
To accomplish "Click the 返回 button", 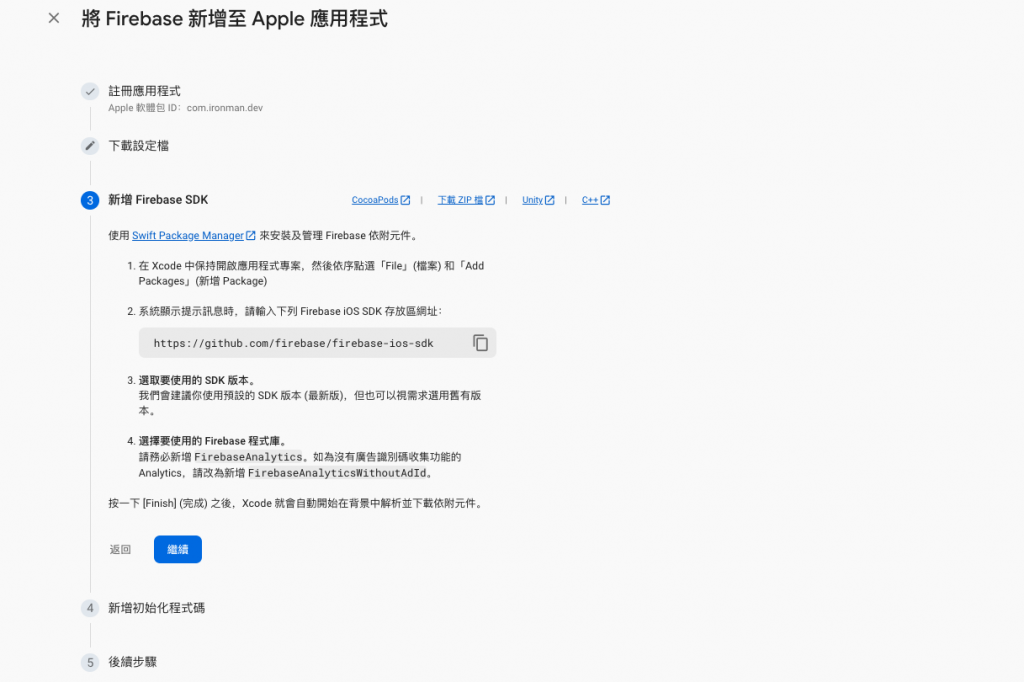I will coord(120,549).
